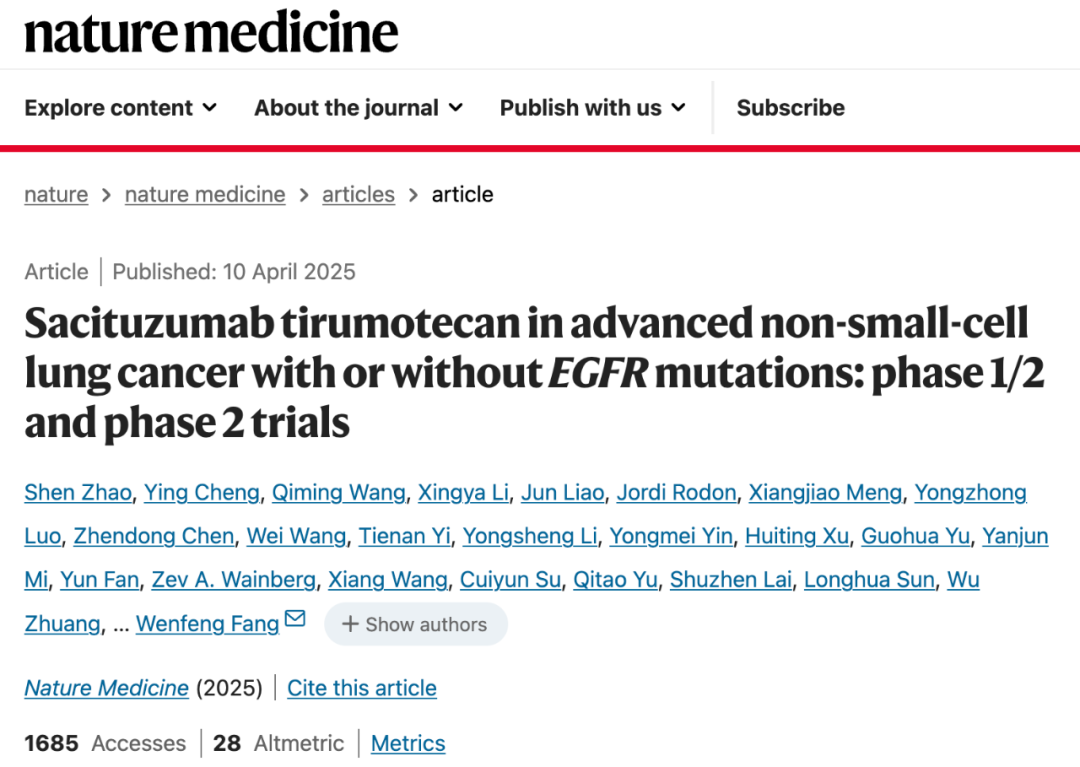Click the plus icon in Show authors
This screenshot has width=1080, height=767.
tap(350, 624)
